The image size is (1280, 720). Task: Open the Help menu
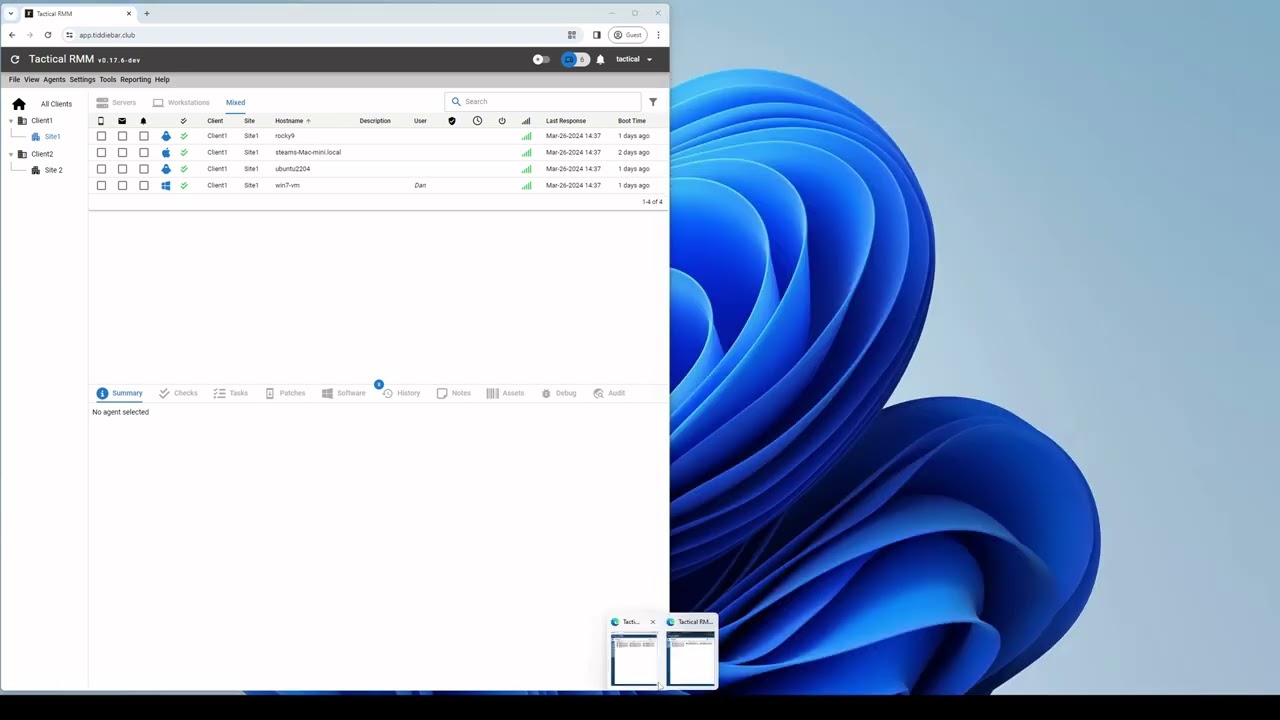(x=162, y=79)
